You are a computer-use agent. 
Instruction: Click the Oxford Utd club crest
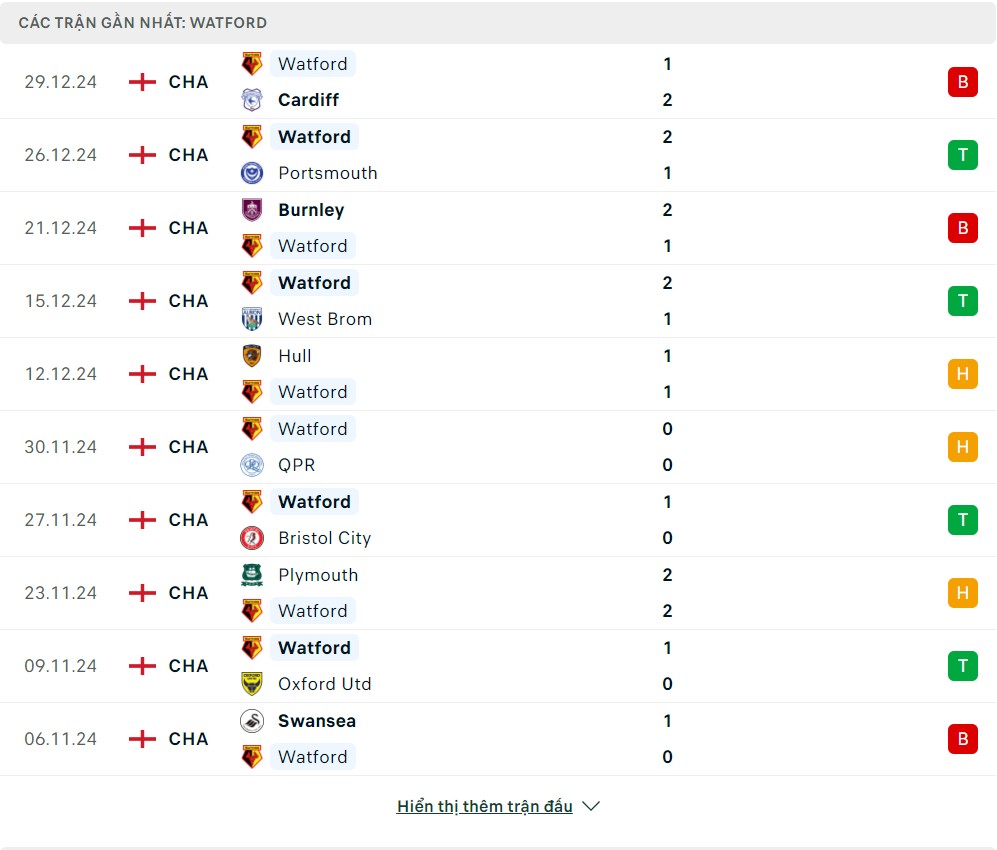(252, 684)
